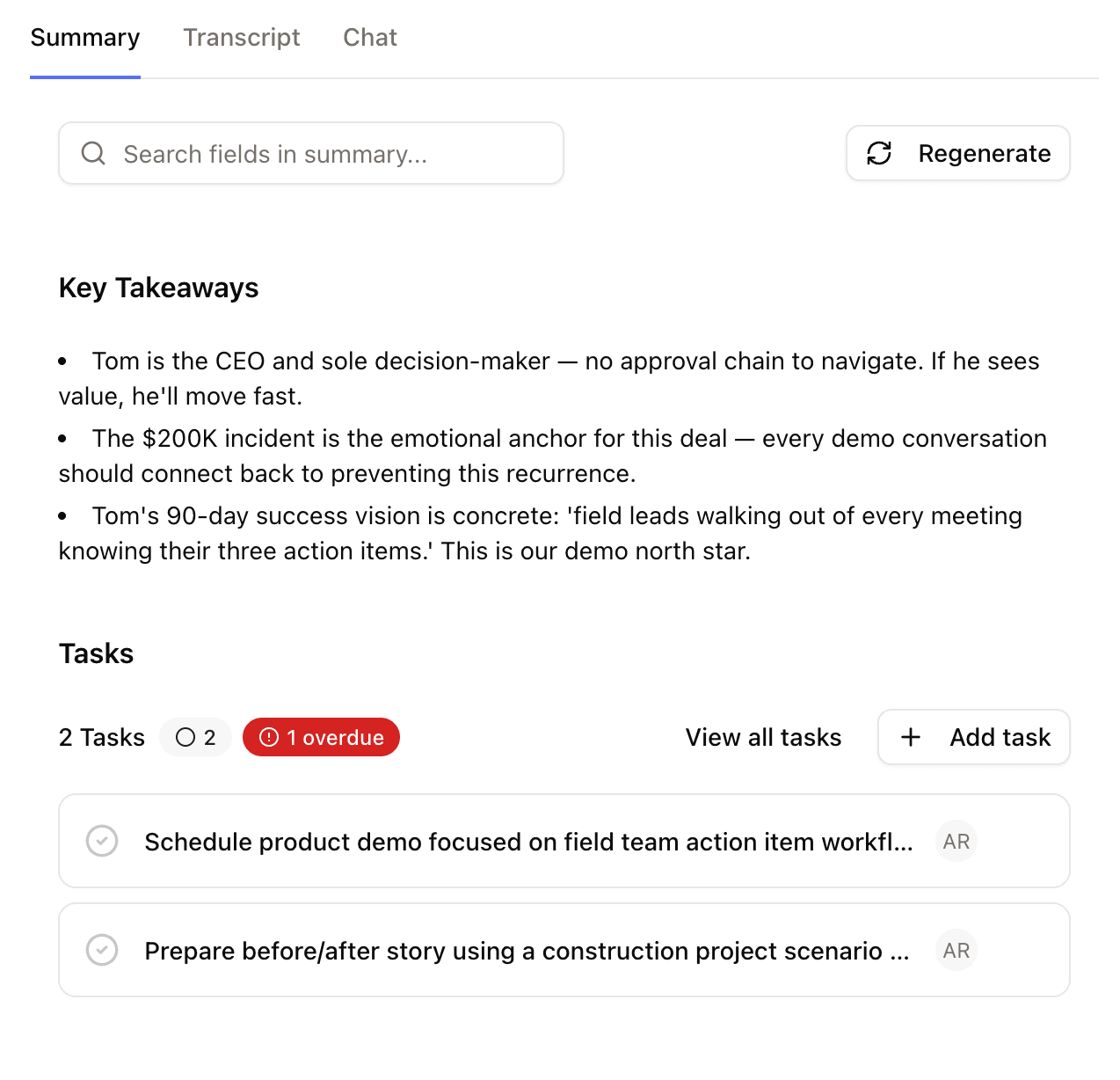This screenshot has height=1080, width=1120.
Task: Click the plus icon beside Add task
Action: (x=911, y=737)
